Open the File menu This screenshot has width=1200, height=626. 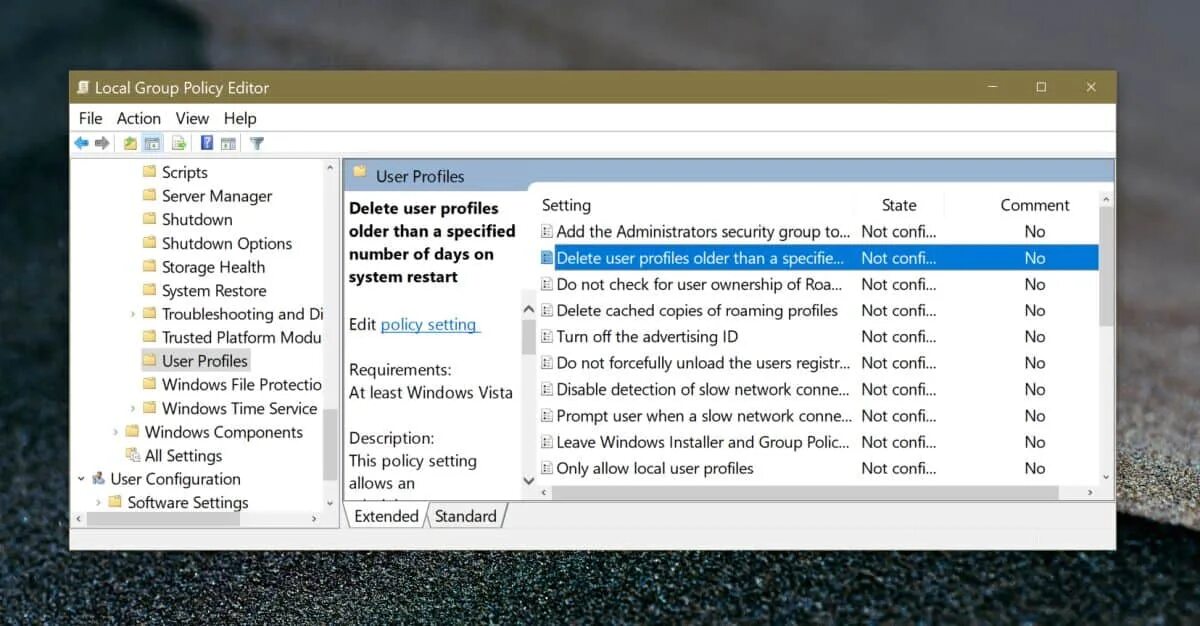(x=91, y=118)
